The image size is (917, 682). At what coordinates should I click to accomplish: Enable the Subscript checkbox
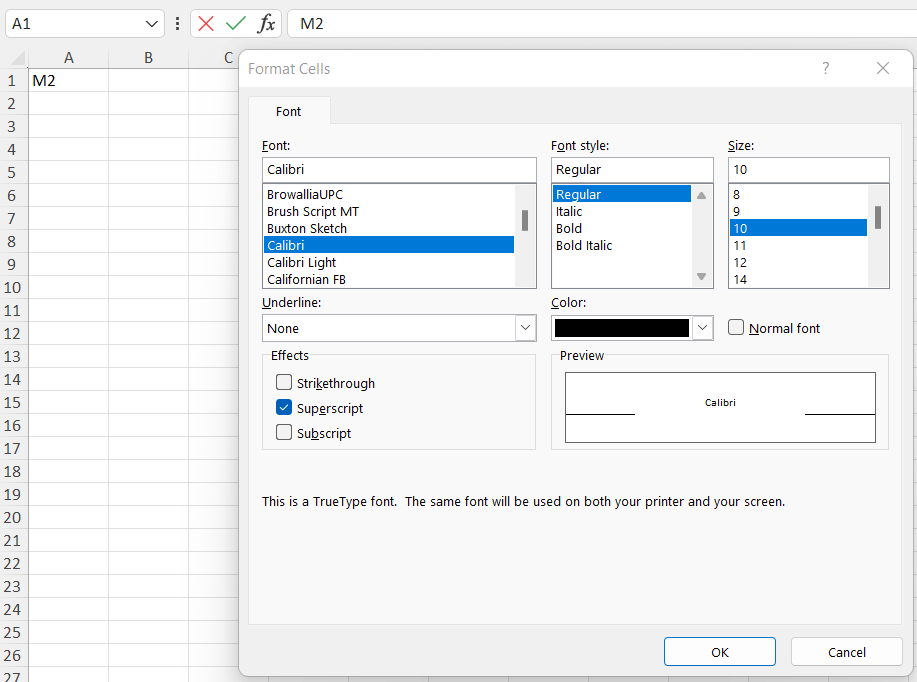pos(284,432)
